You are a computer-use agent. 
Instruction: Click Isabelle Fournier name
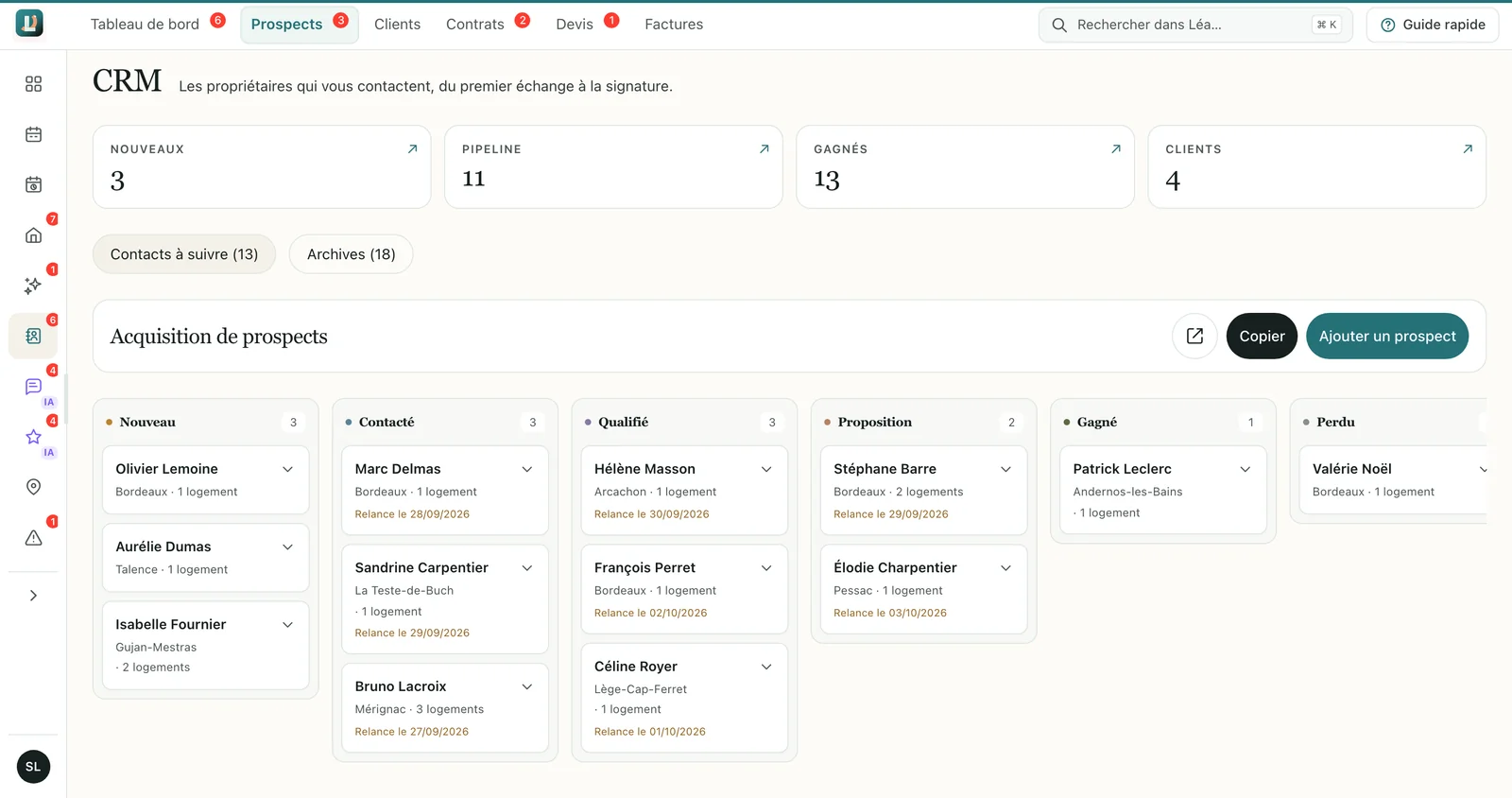[171, 624]
